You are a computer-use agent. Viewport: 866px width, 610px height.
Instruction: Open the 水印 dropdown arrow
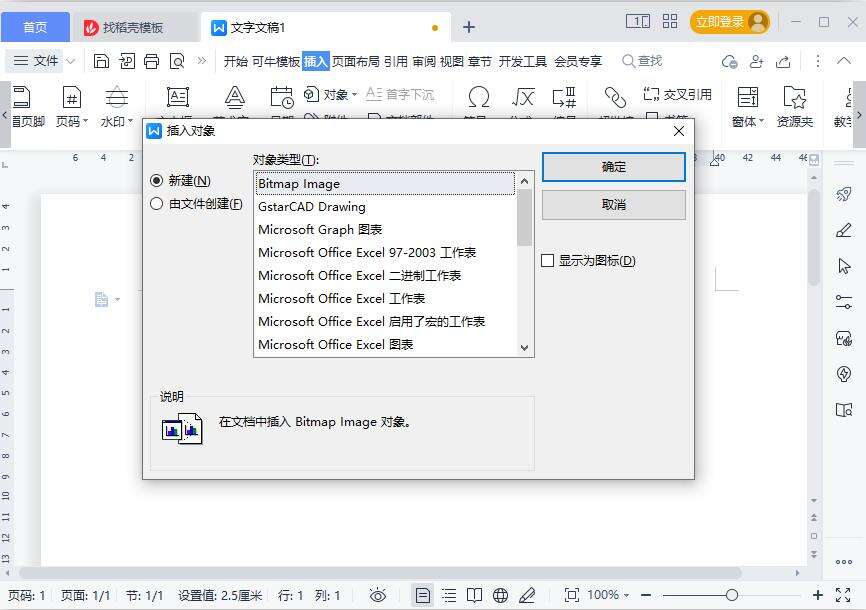point(130,120)
